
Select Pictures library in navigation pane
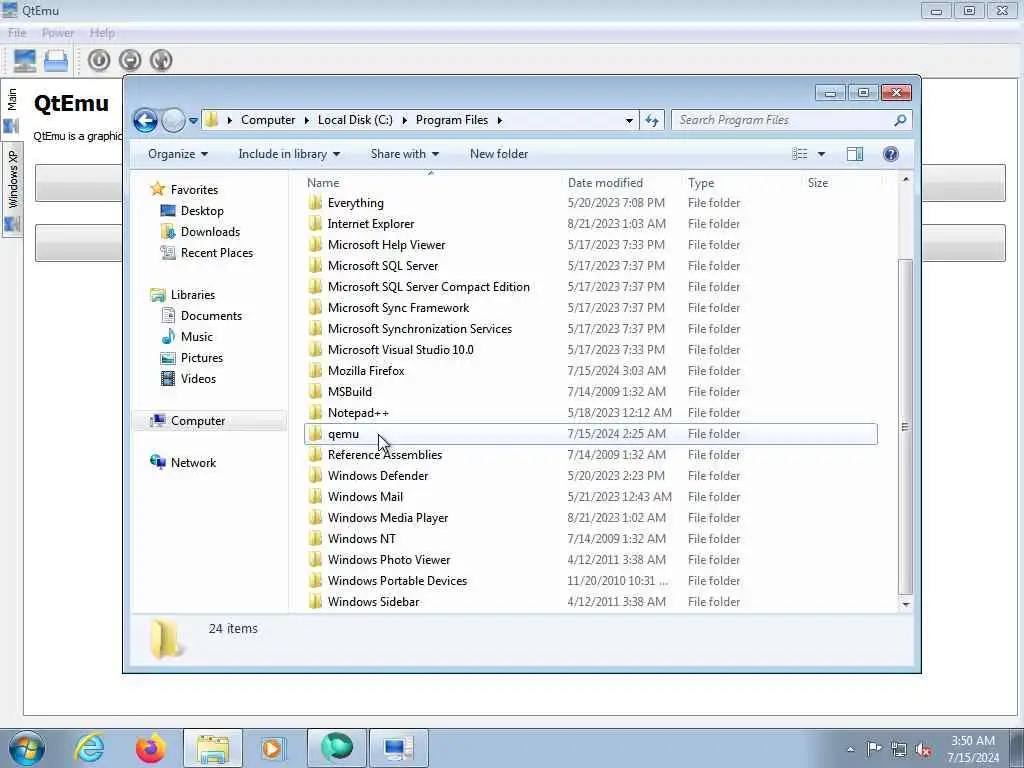(202, 358)
